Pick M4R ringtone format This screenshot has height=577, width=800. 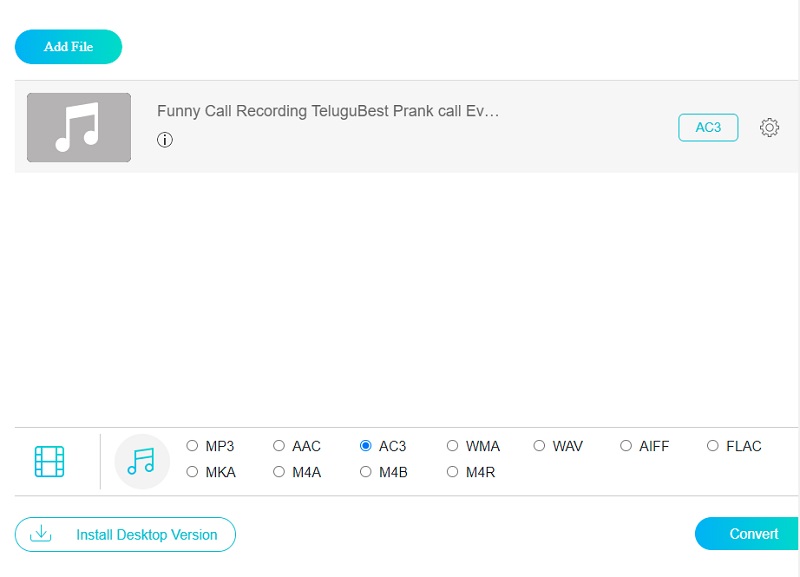click(x=453, y=472)
